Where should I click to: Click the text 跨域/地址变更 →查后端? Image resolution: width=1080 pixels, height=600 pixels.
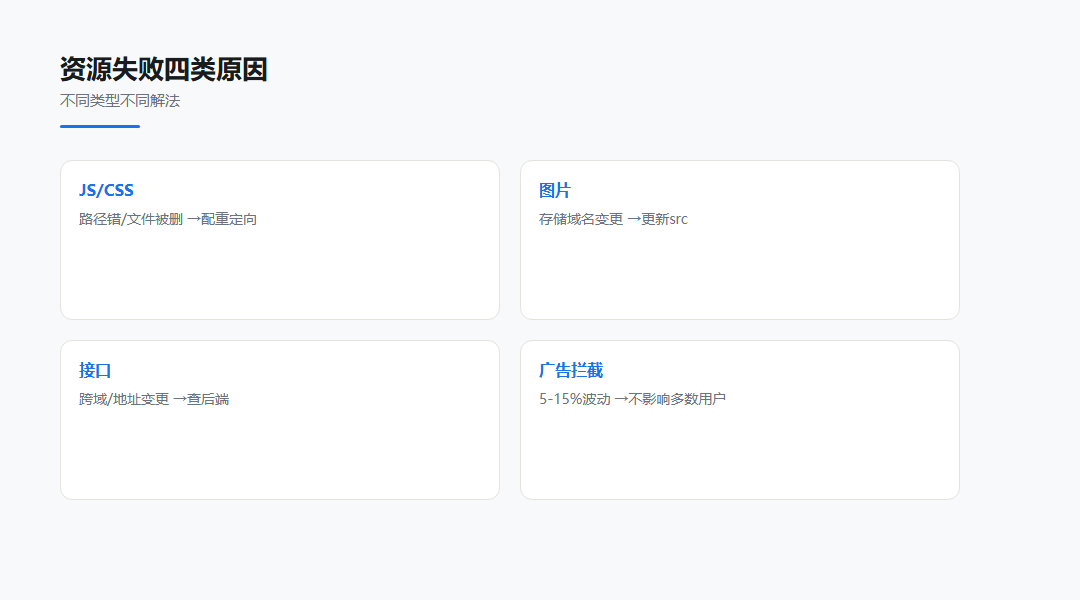pyautogui.click(x=154, y=400)
